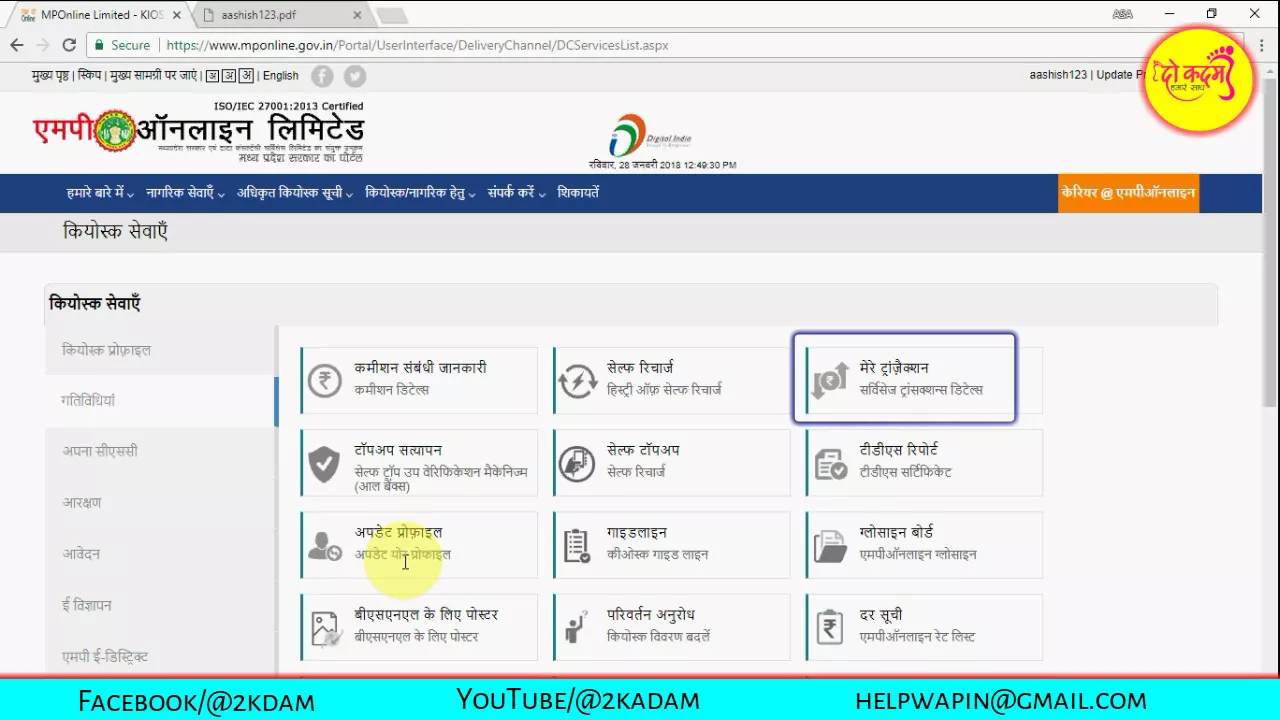Select गतिविधियां in the sidebar
This screenshot has width=1280, height=720.
160,401
